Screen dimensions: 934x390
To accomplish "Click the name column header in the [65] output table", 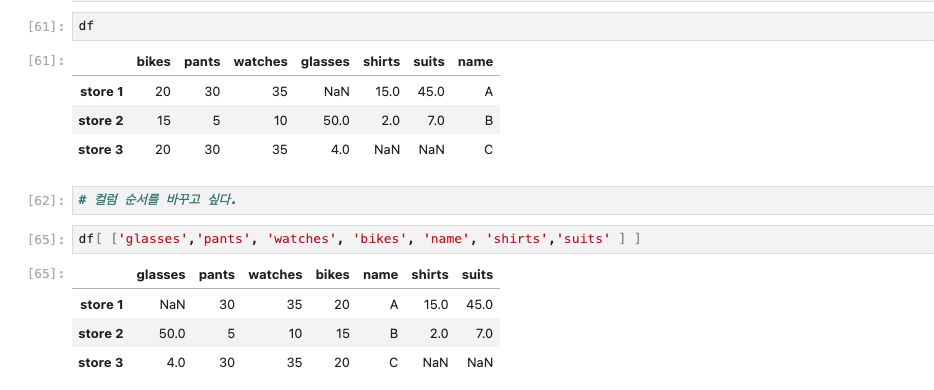I will (x=380, y=275).
